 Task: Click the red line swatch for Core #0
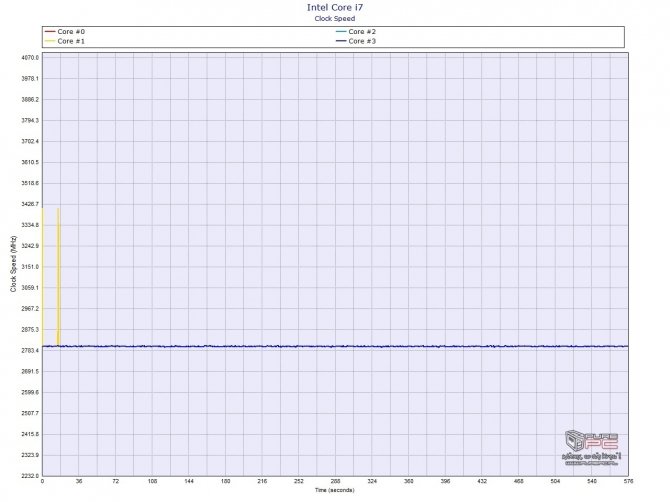pos(50,32)
